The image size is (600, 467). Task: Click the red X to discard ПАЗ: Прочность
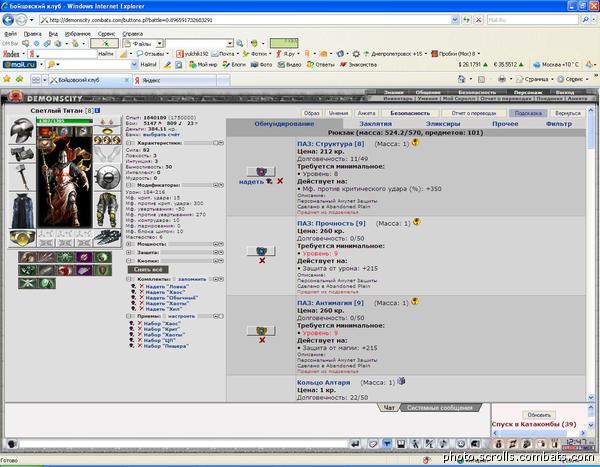coord(262,261)
